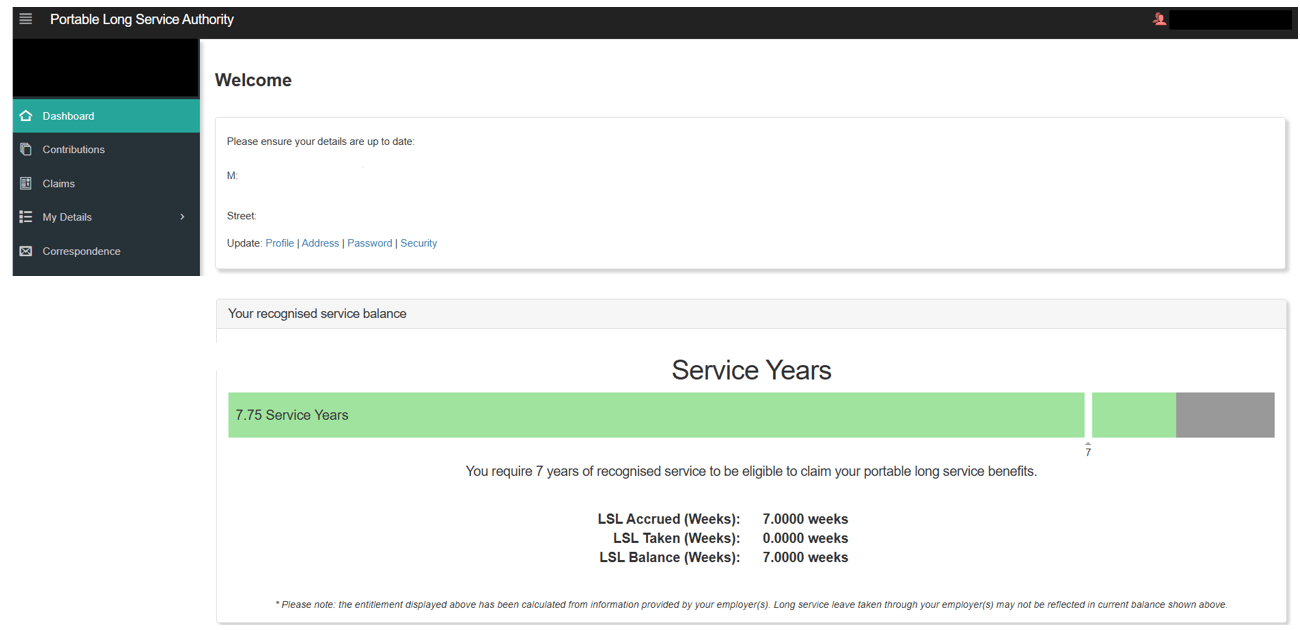
Task: Click the red user account icon
Action: coord(1160,19)
